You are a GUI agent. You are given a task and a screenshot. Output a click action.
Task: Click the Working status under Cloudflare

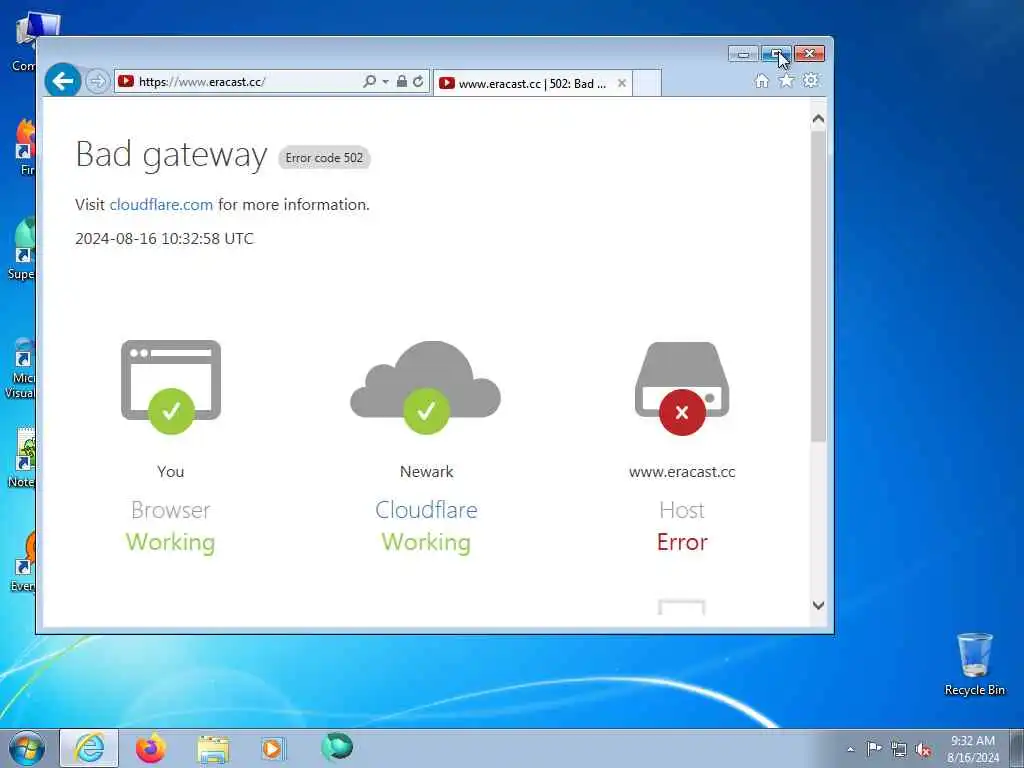[426, 542]
